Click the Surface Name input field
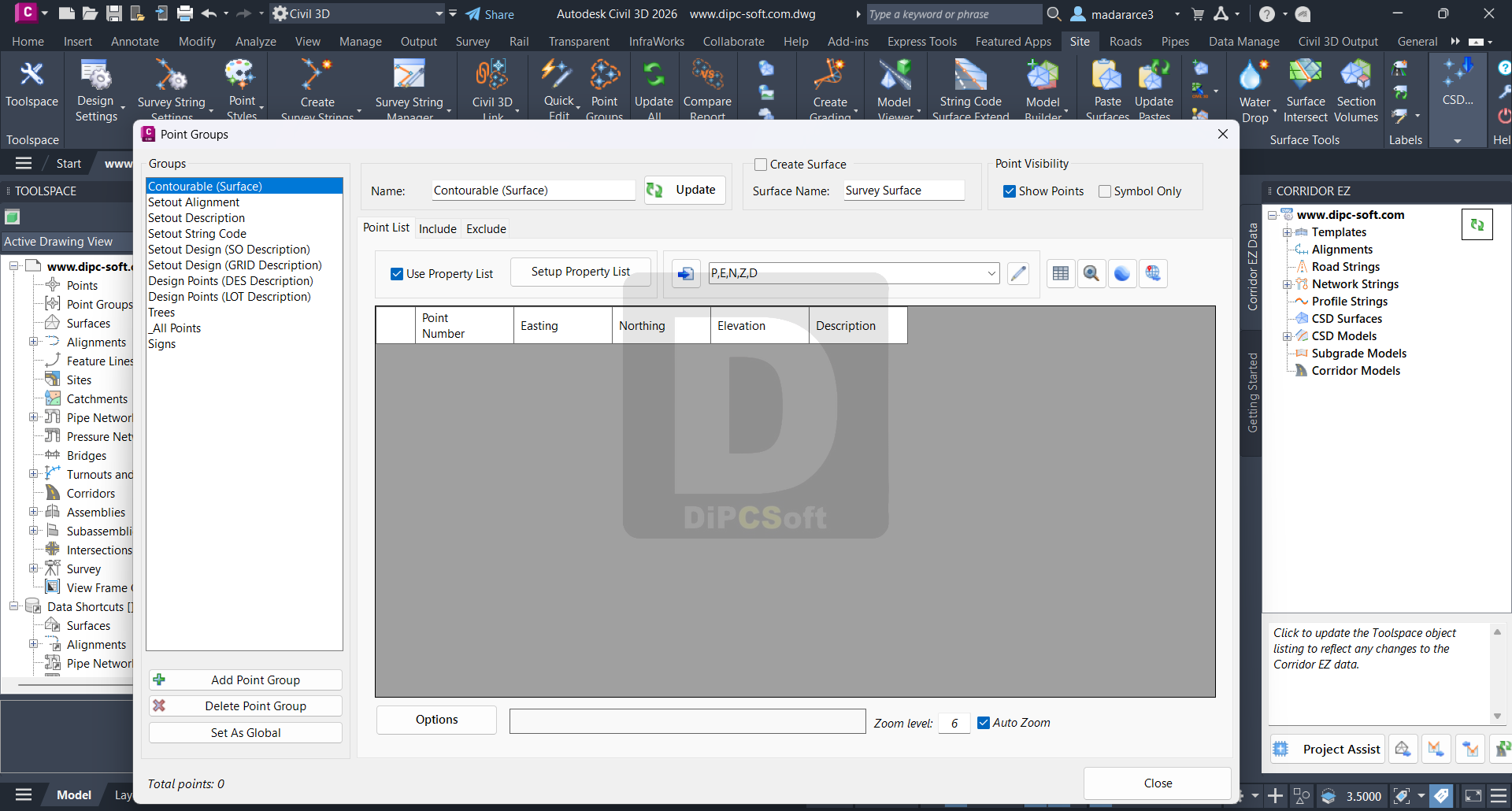 click(x=904, y=191)
